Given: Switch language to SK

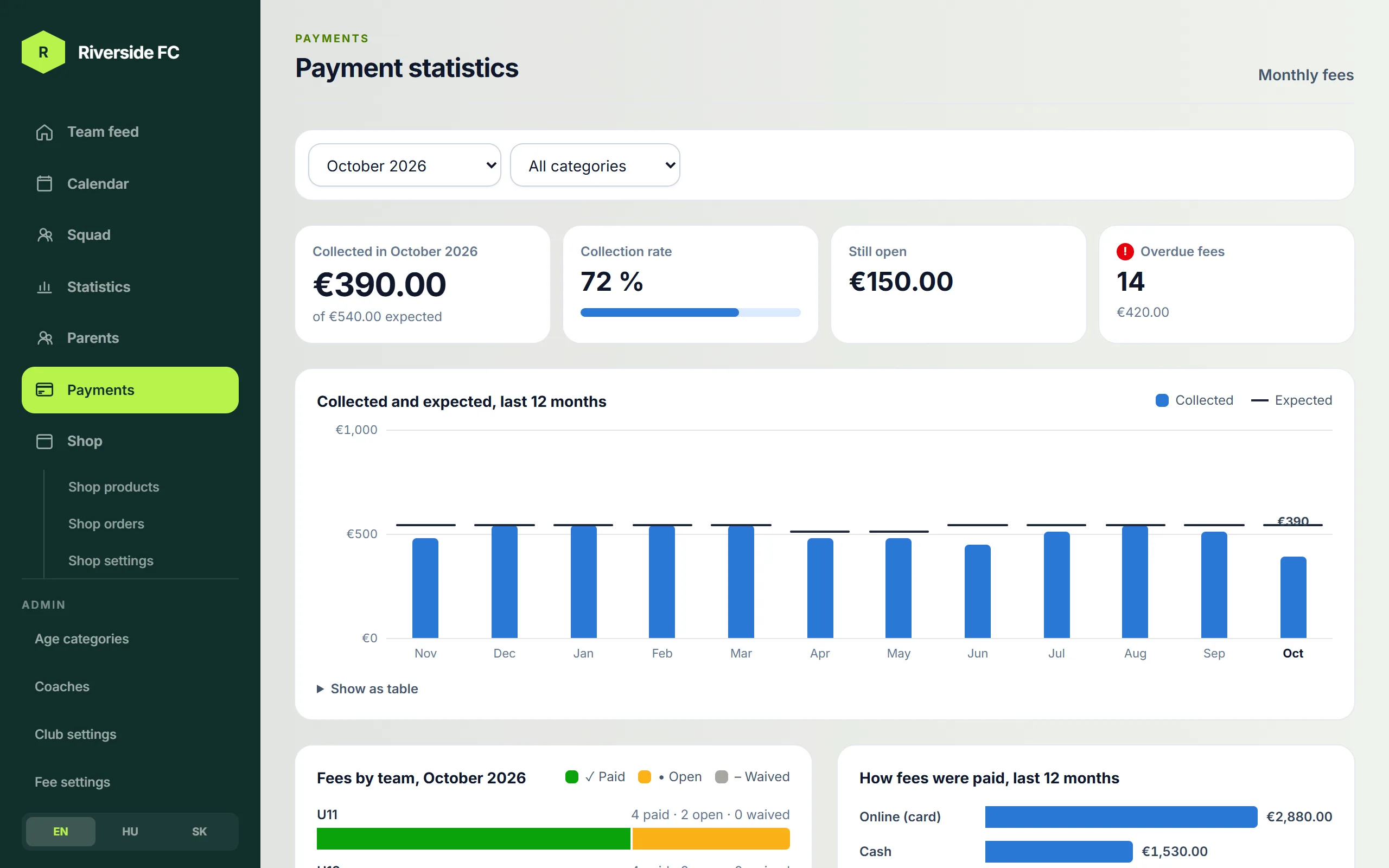Looking at the screenshot, I should point(199,831).
